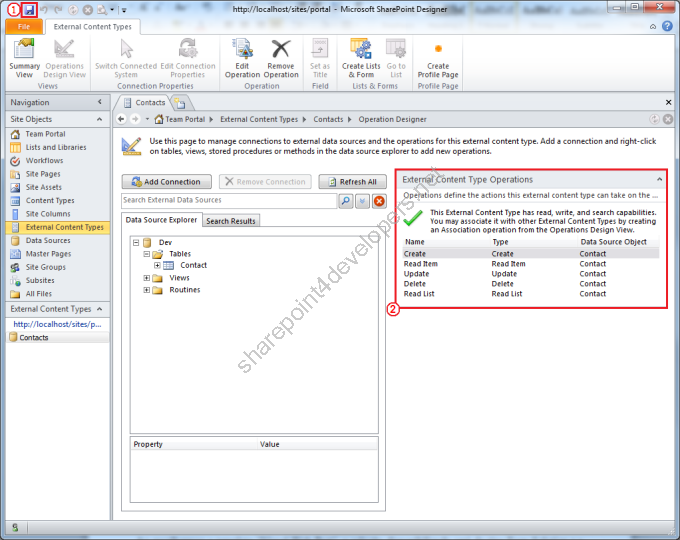
Task: Click Create Profile Page
Action: click(438, 59)
